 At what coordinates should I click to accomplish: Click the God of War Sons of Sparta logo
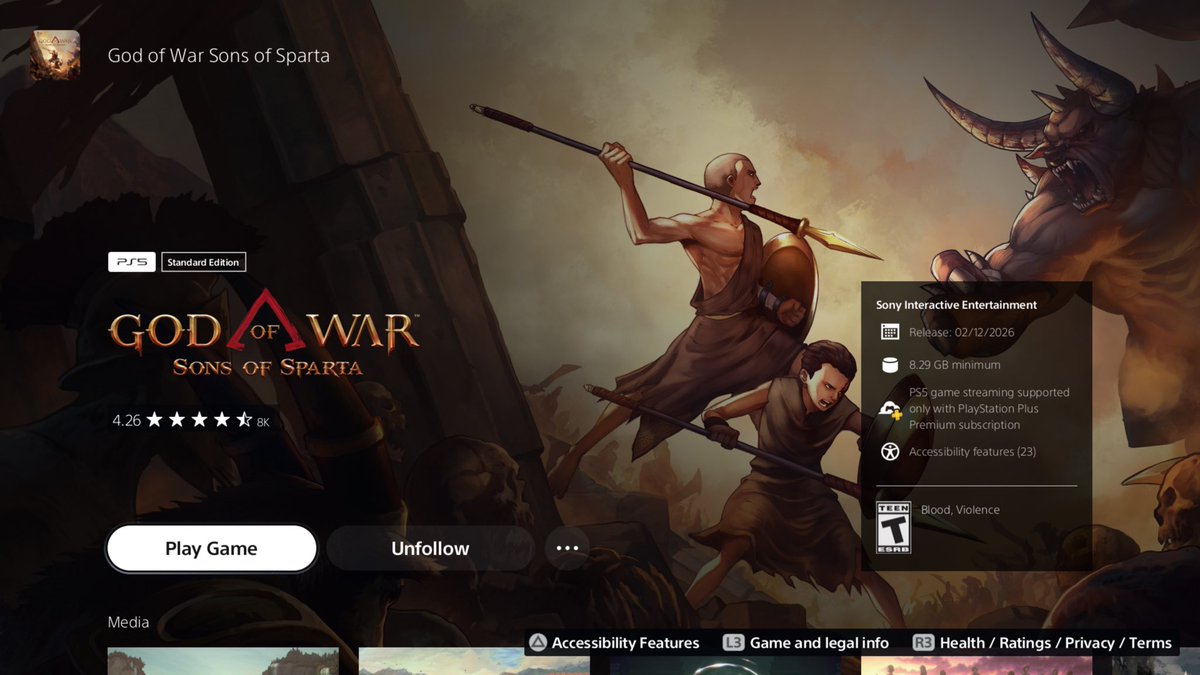[264, 333]
